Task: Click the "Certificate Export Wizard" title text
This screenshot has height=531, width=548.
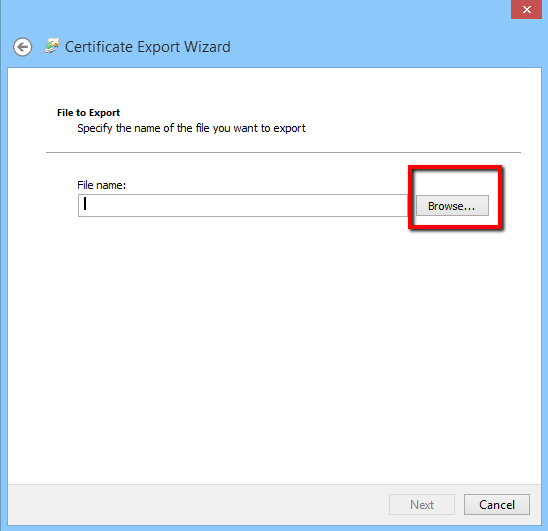Action: pyautogui.click(x=147, y=47)
